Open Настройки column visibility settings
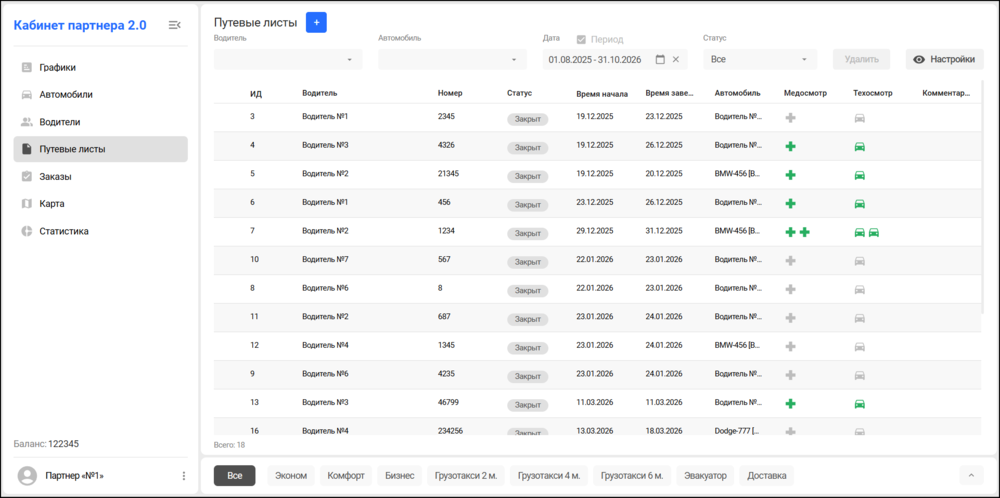 point(945,59)
